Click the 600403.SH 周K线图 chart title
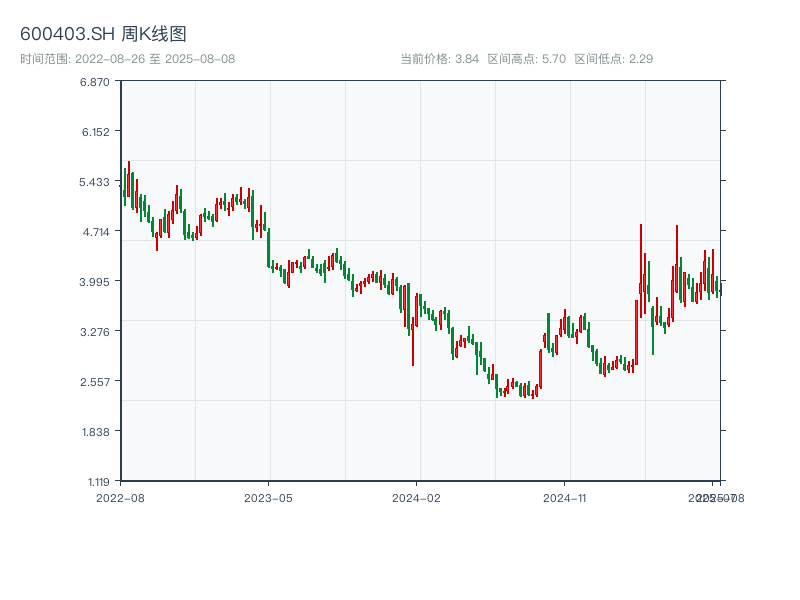The image size is (800, 600). (x=103, y=34)
